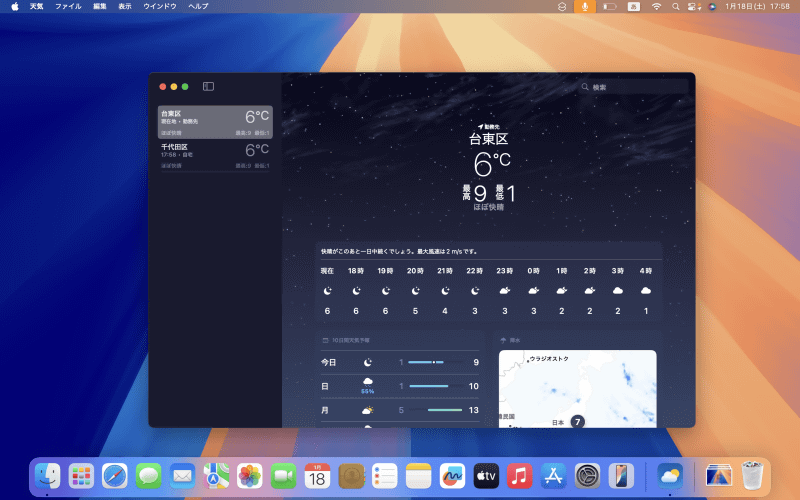This screenshot has width=800, height=500.
Task: Open the ウインドウ menu
Action: coord(160,6)
